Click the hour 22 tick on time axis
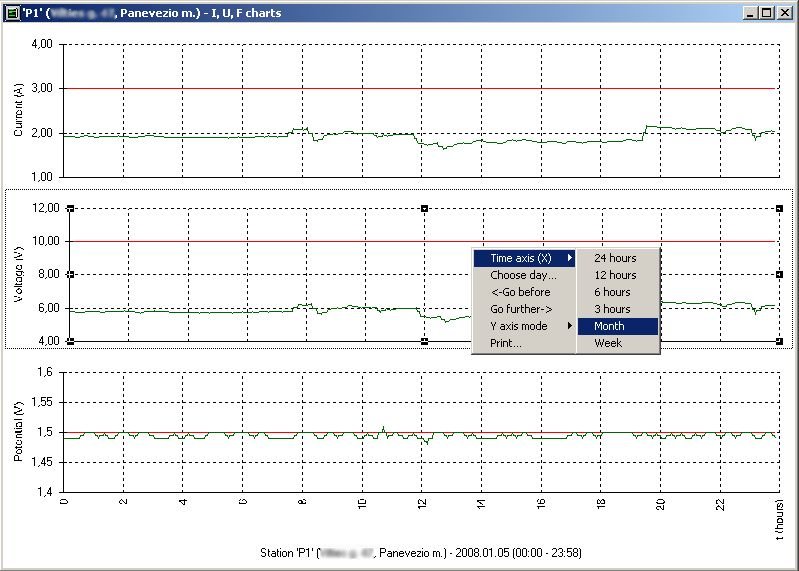Image resolution: width=799 pixels, height=571 pixels. pyautogui.click(x=720, y=504)
